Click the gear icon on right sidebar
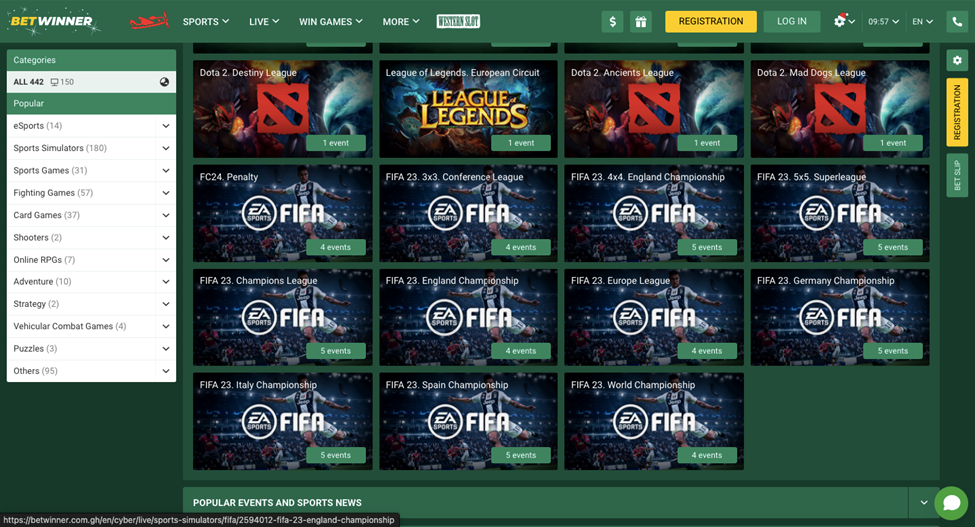The height and width of the screenshot is (527, 975). pyautogui.click(x=957, y=60)
